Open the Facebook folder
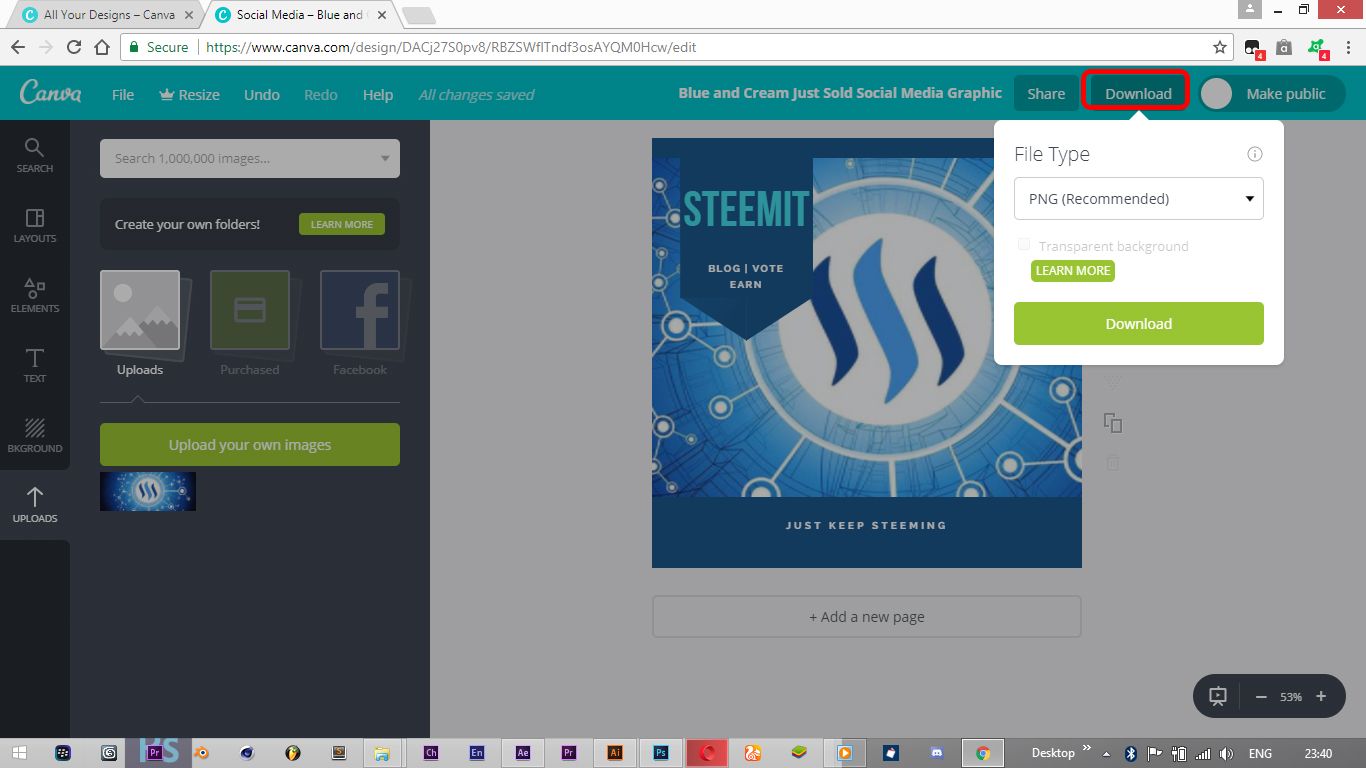 pyautogui.click(x=360, y=310)
